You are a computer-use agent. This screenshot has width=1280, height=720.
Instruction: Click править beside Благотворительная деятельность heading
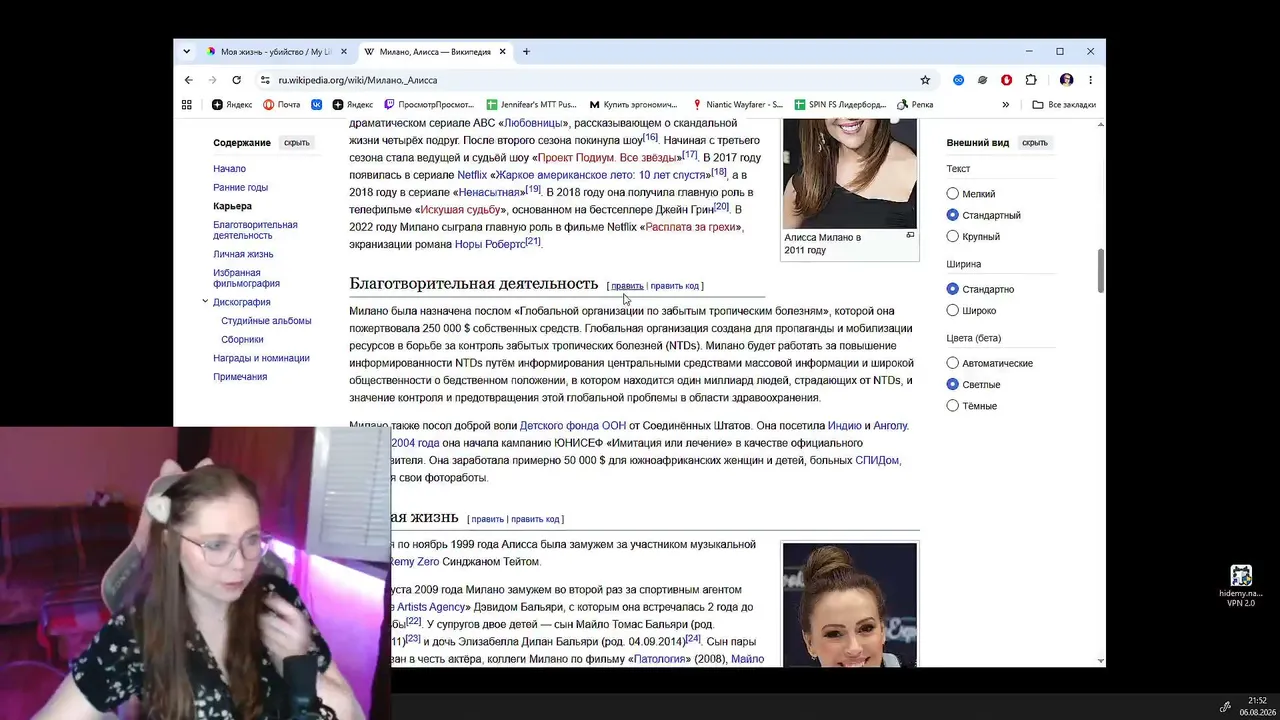click(627, 286)
